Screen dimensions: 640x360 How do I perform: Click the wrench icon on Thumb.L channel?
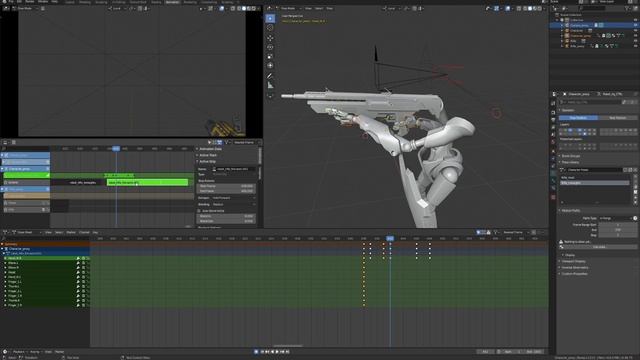78,287
